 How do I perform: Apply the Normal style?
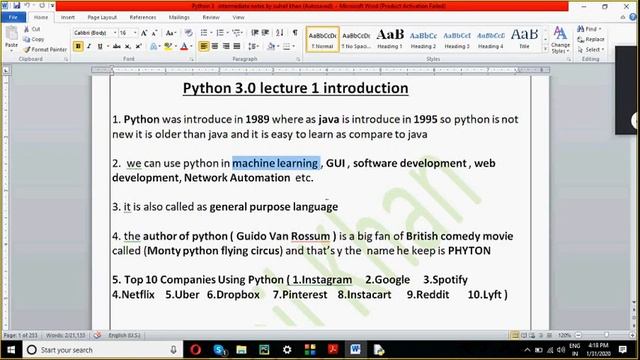322,39
